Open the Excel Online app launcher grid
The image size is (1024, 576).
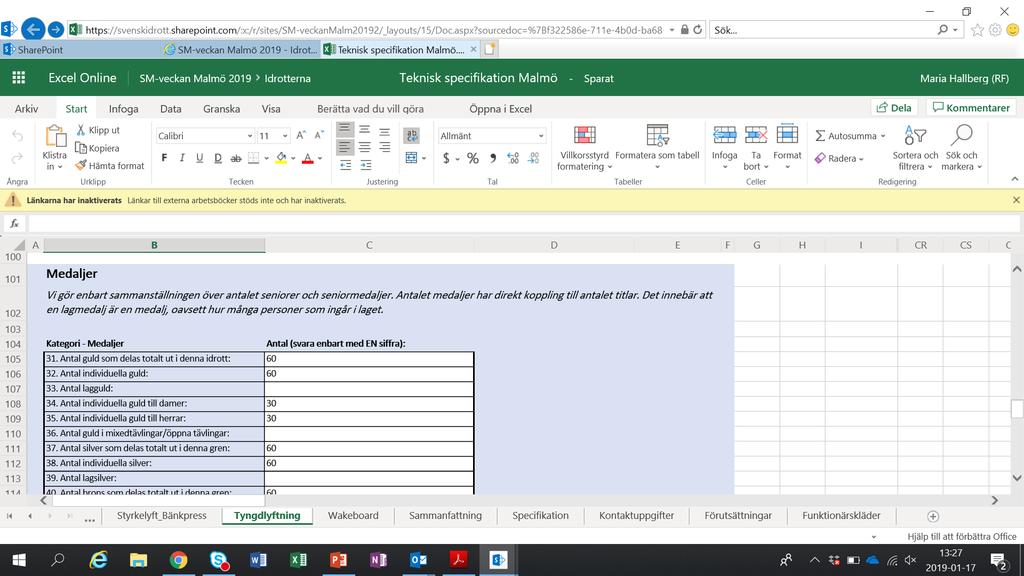pyautogui.click(x=18, y=78)
